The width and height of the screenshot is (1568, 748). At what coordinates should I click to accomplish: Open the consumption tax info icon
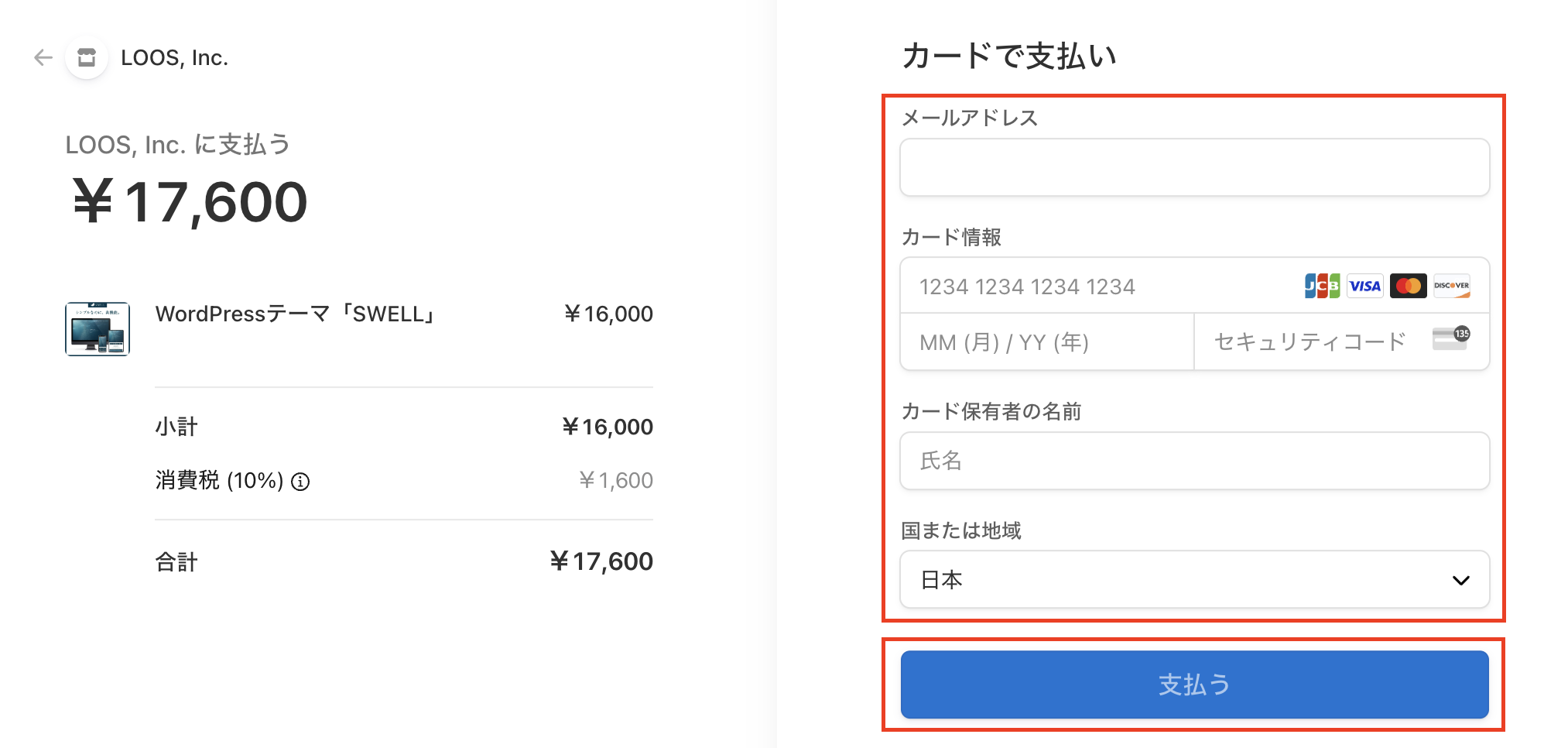point(300,482)
